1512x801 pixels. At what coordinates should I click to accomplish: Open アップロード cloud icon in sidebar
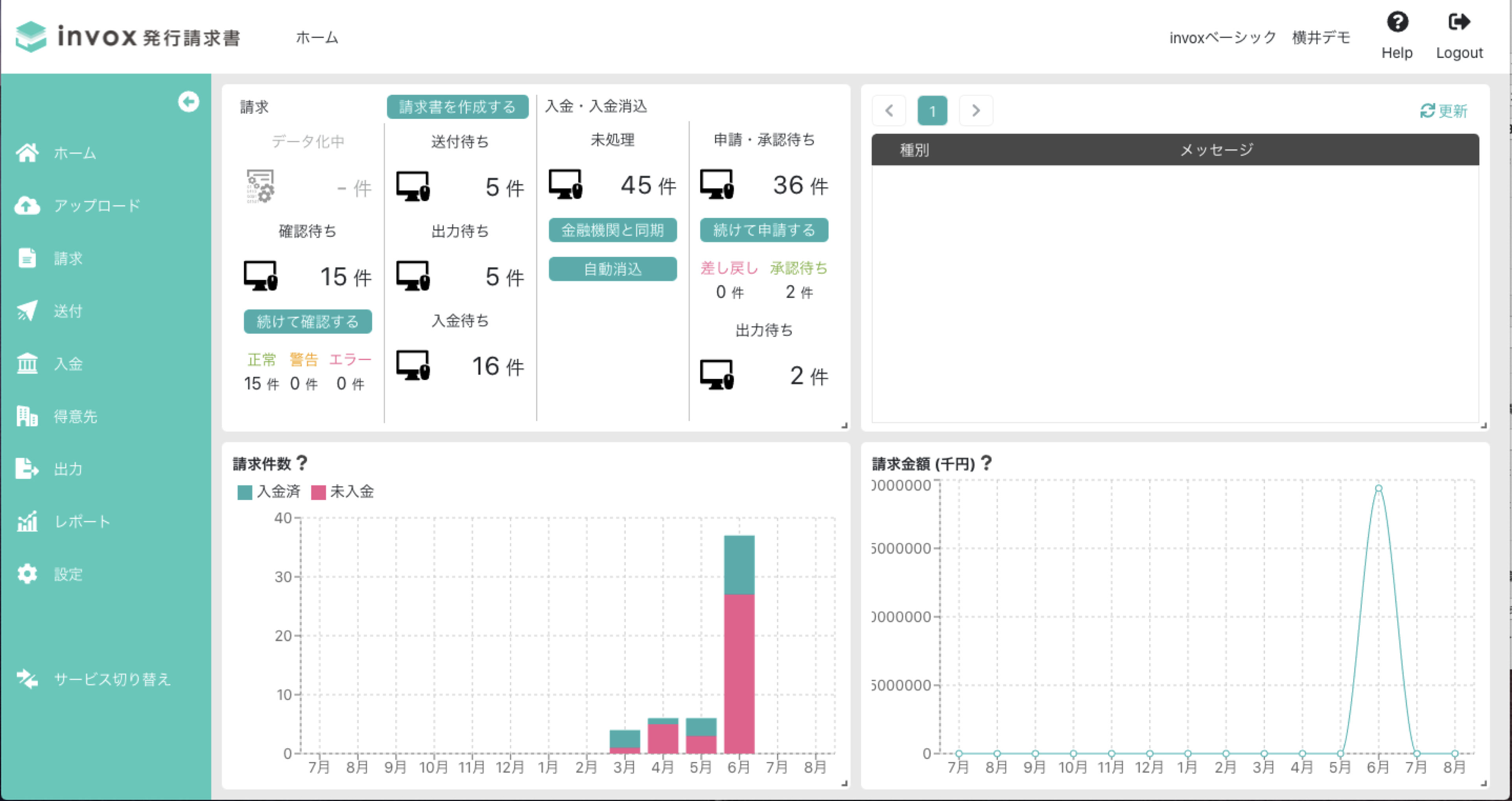coord(27,205)
